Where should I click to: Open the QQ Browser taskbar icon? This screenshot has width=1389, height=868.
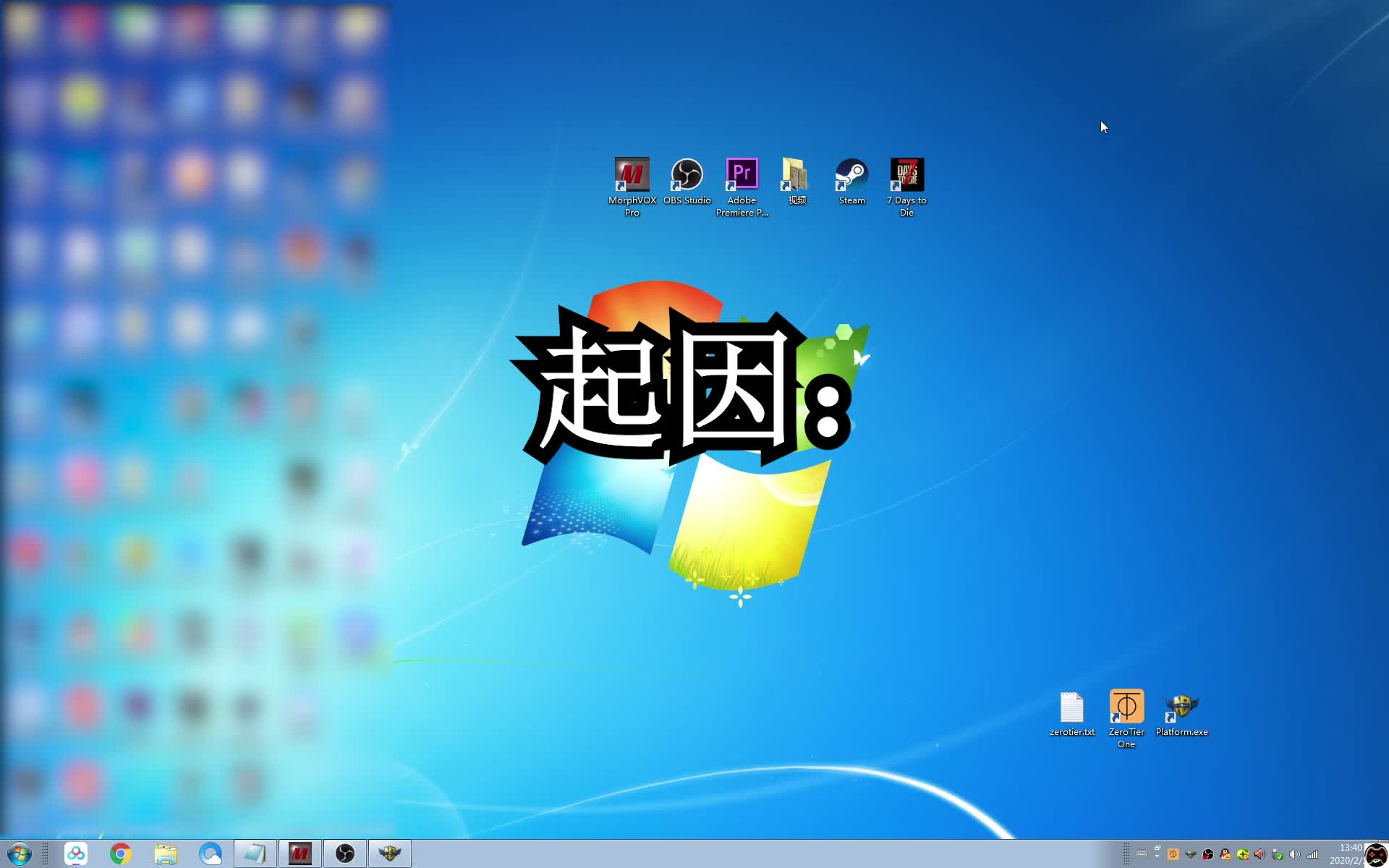211,854
